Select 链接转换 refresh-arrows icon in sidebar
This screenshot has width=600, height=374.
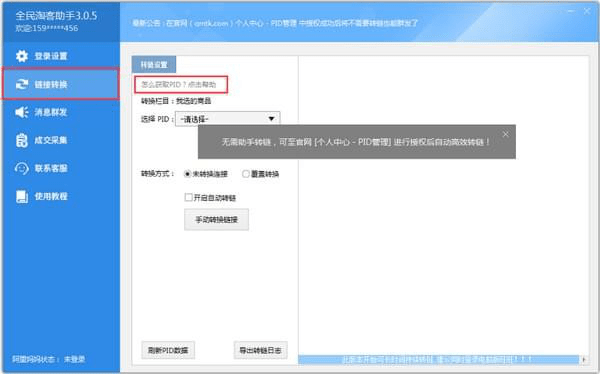pos(22,84)
